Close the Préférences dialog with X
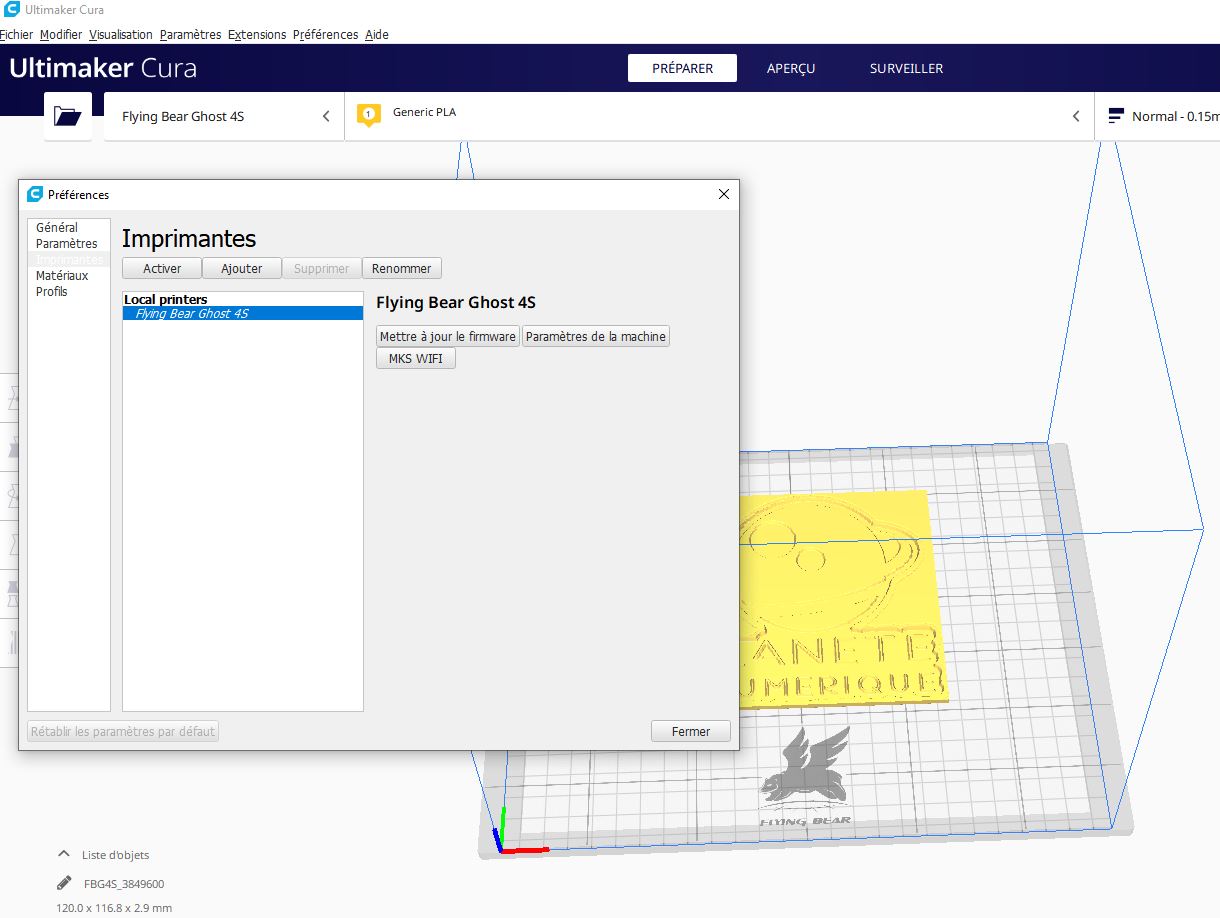 pyautogui.click(x=724, y=194)
